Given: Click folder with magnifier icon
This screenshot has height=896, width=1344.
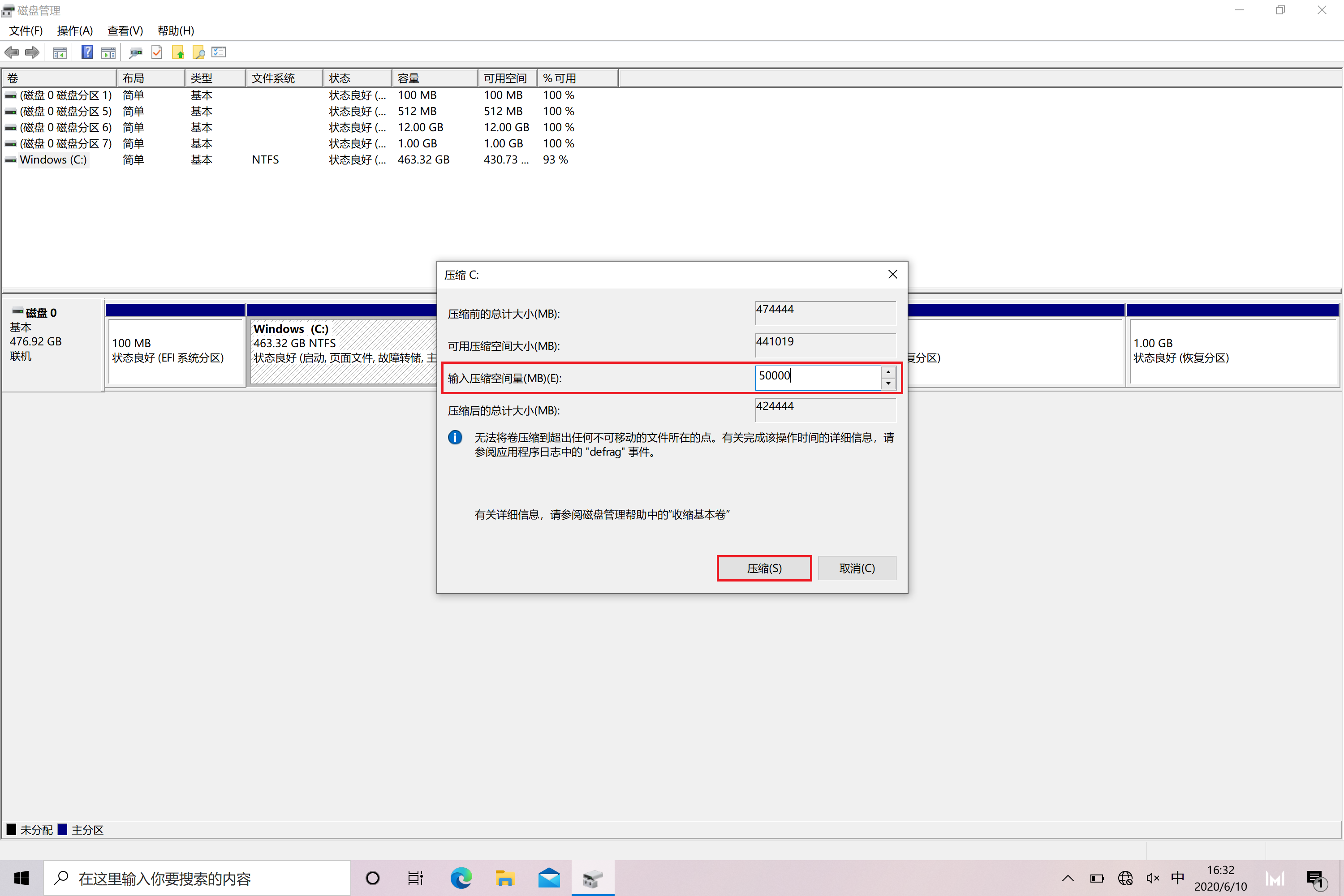Looking at the screenshot, I should (x=198, y=52).
